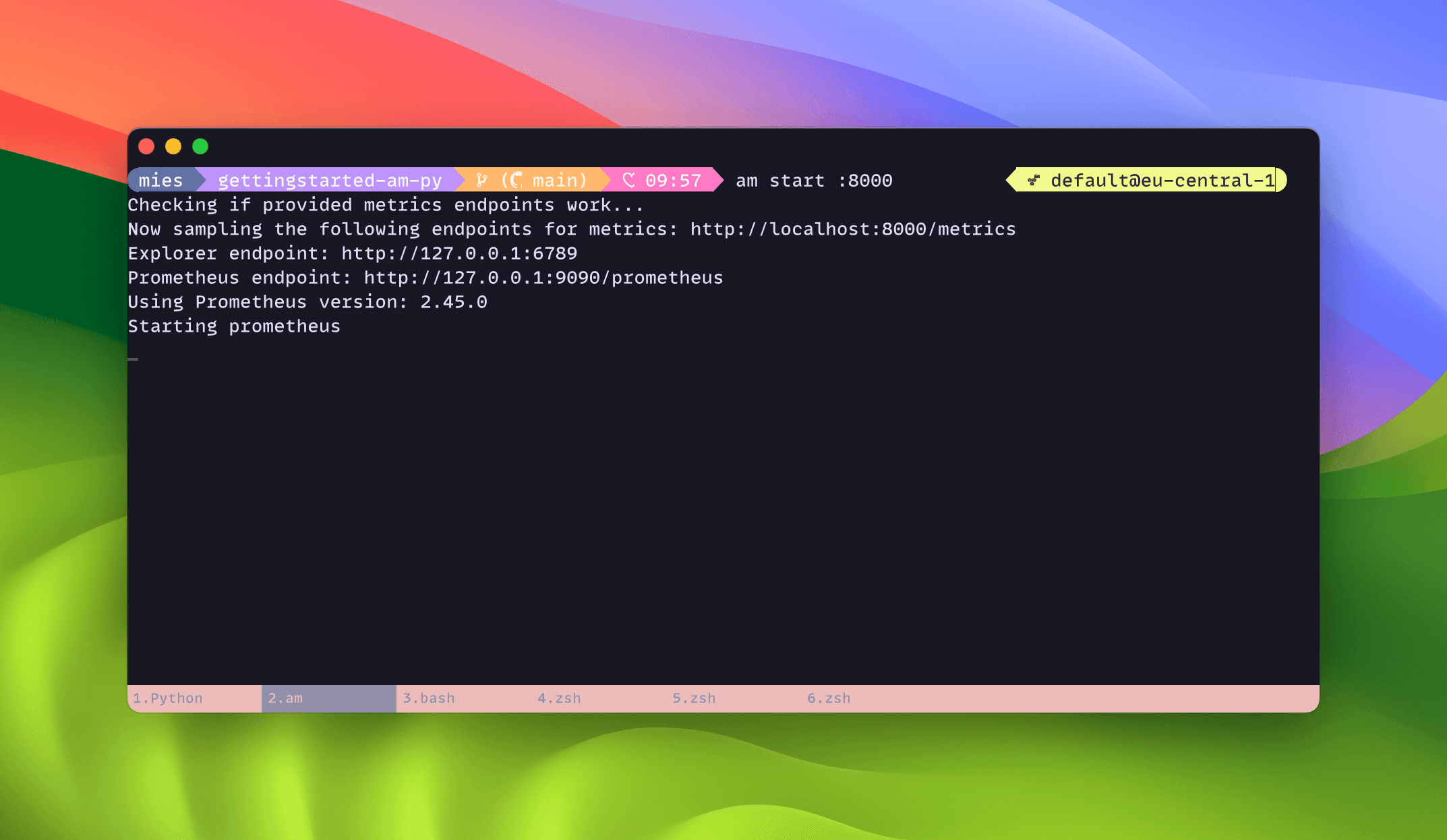Screen dimensions: 1447x840
Task: Activate the 6.zsh tab
Action: pos(829,698)
